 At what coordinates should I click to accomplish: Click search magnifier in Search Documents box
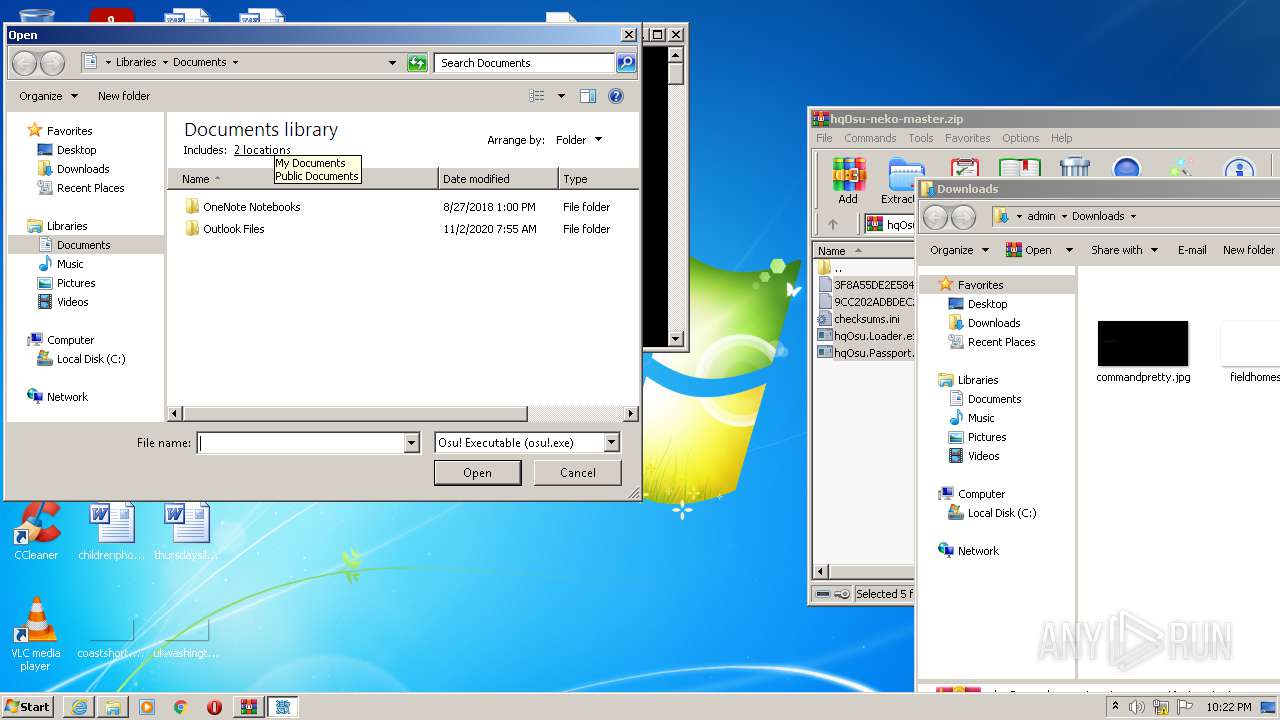pos(626,63)
